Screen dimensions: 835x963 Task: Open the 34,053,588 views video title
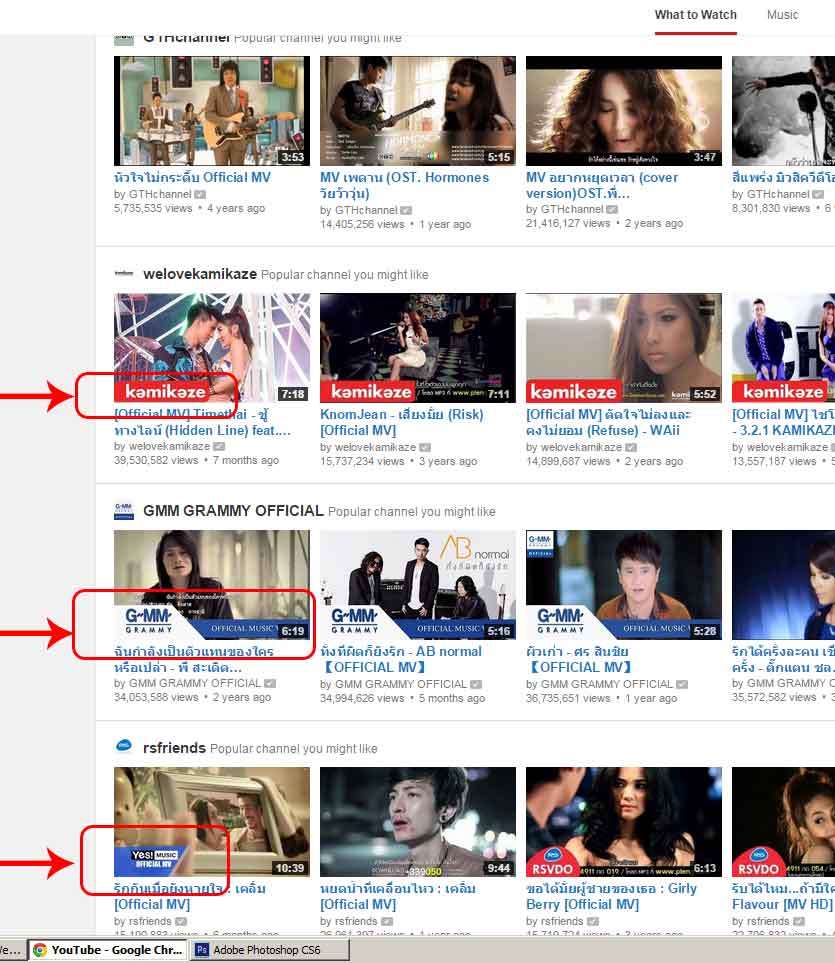click(193, 660)
